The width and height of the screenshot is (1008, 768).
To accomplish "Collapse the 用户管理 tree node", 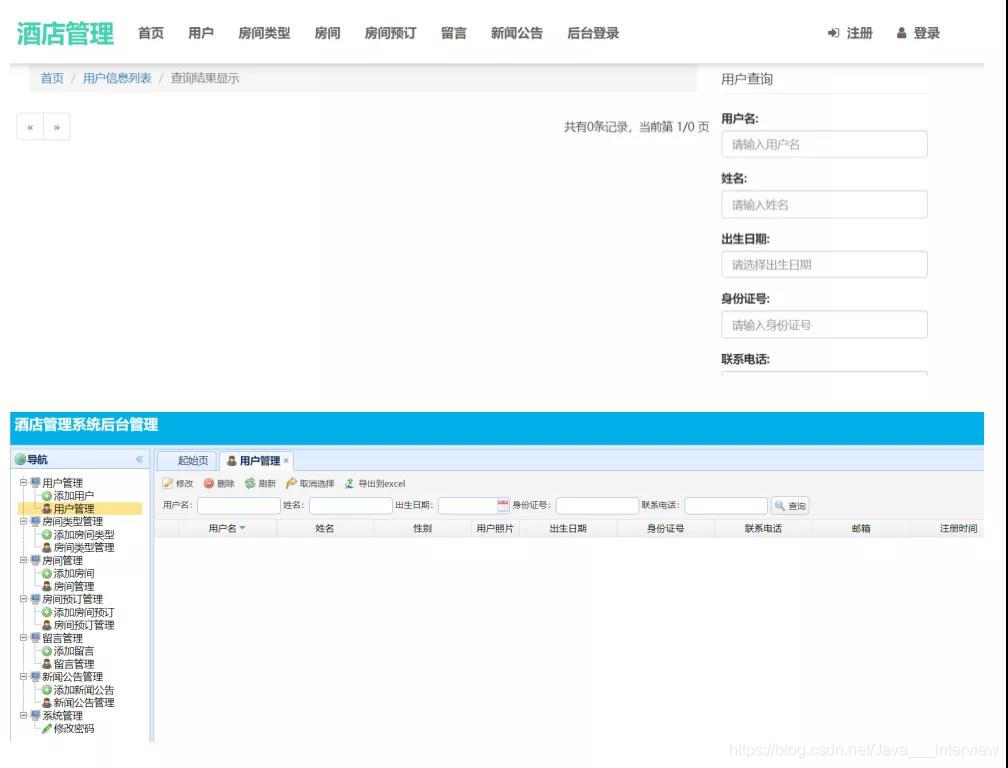I will point(23,483).
